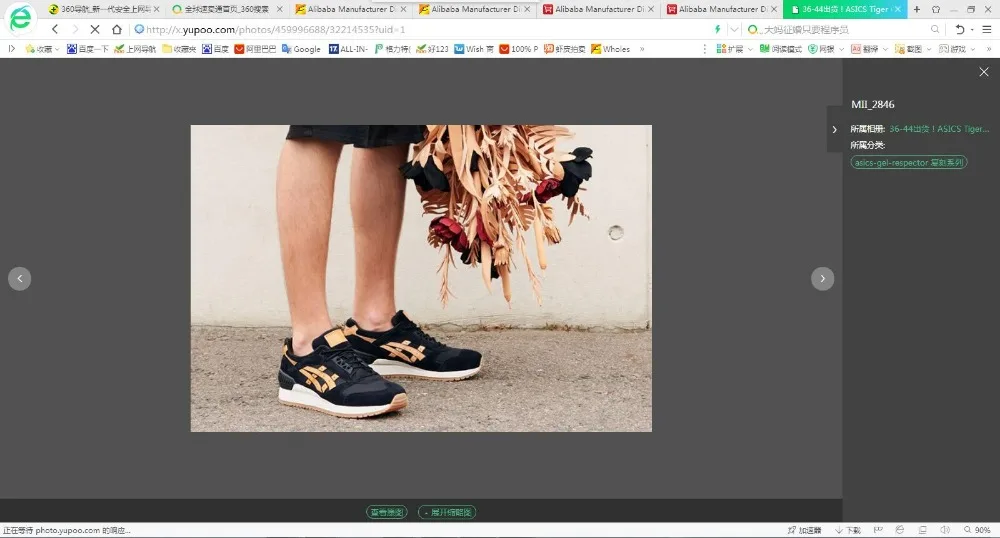Image resolution: width=1000 pixels, height=538 pixels.
Task: Switch to the third Alibaba Manufacturer tab
Action: (x=596, y=10)
